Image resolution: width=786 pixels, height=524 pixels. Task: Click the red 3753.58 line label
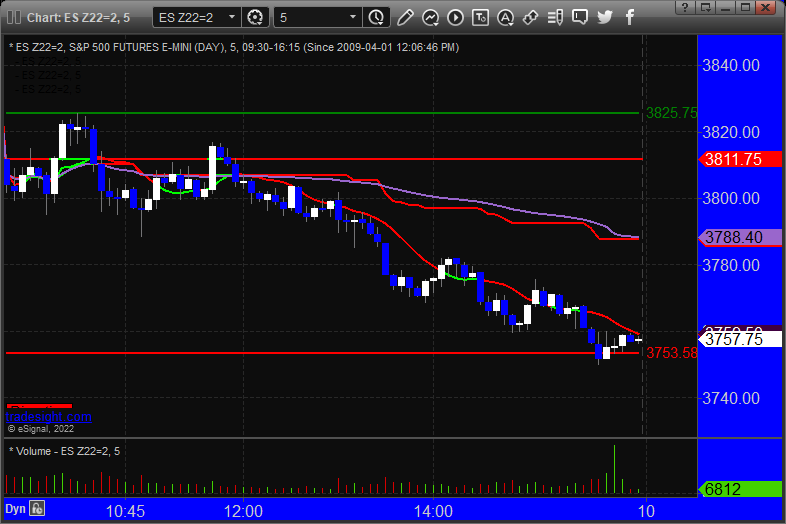[671, 353]
